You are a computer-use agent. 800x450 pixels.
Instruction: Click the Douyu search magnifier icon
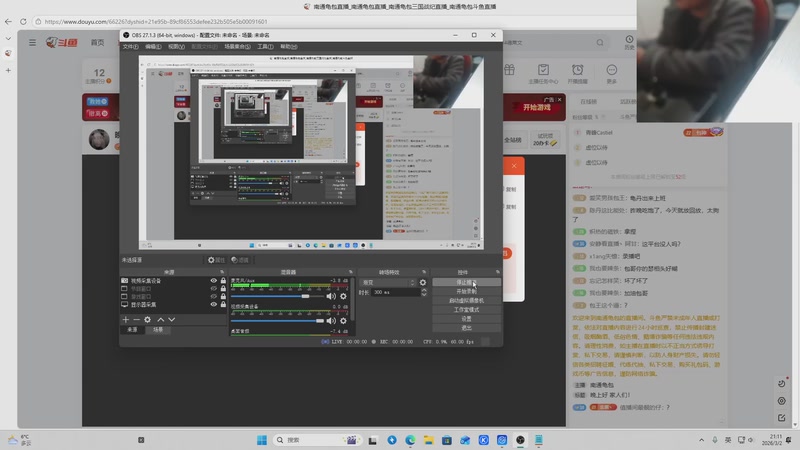(600, 42)
